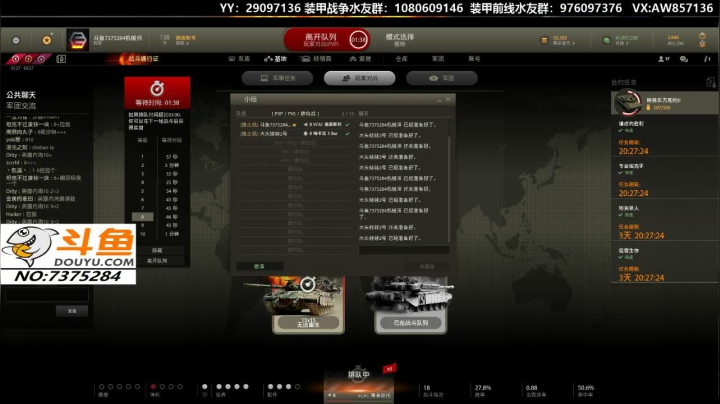
Task: Click the 18 battles stat
Action: [x=433, y=391]
